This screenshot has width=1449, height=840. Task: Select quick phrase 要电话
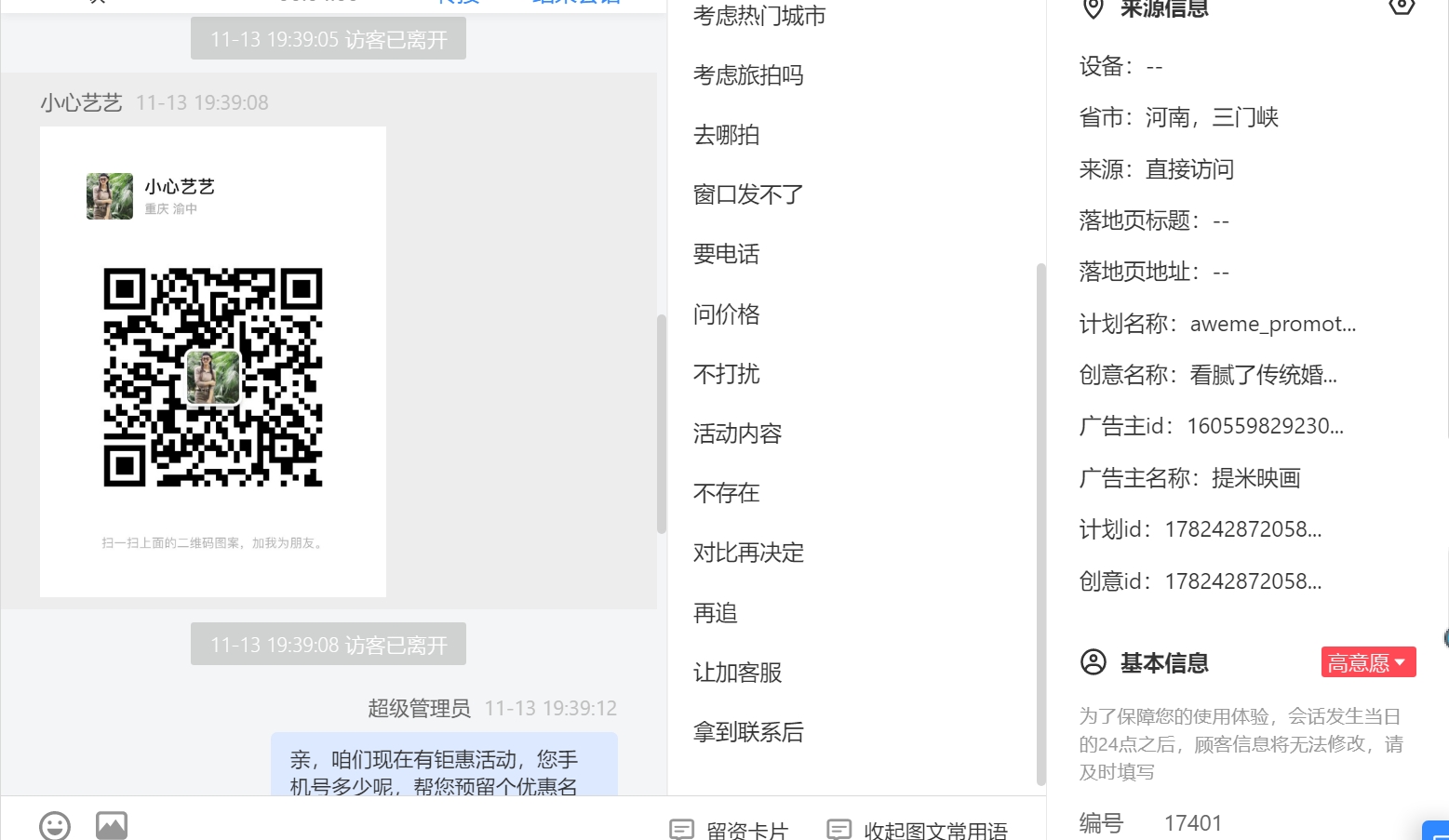pos(727,254)
